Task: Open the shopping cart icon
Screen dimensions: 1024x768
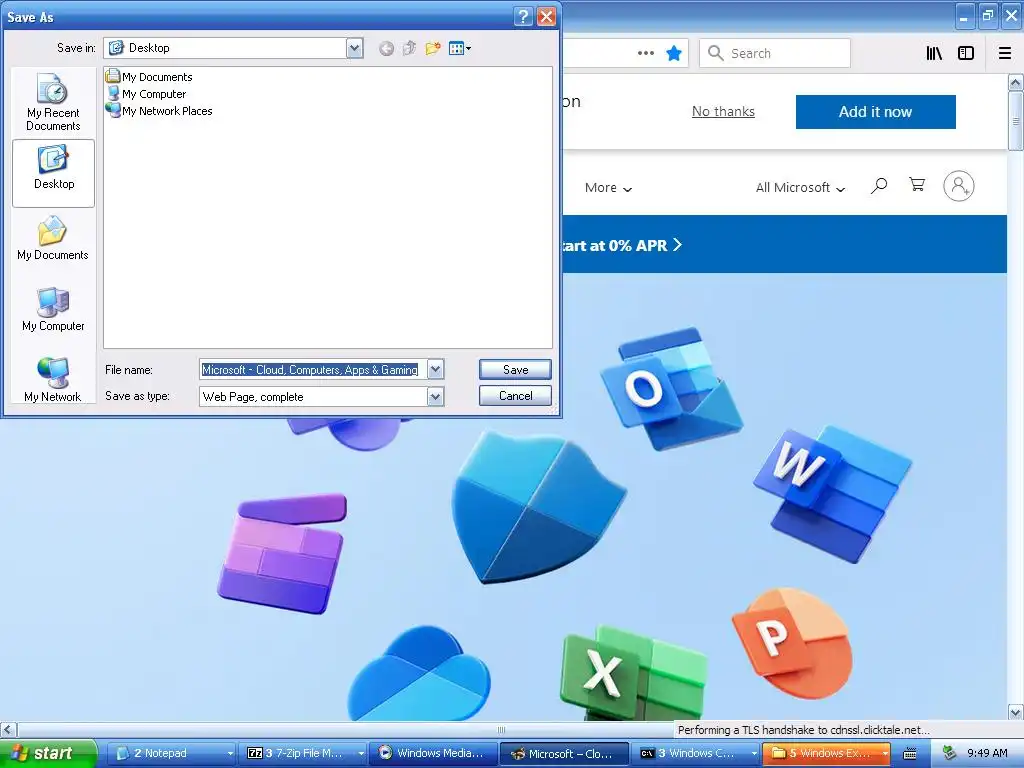Action: (917, 185)
